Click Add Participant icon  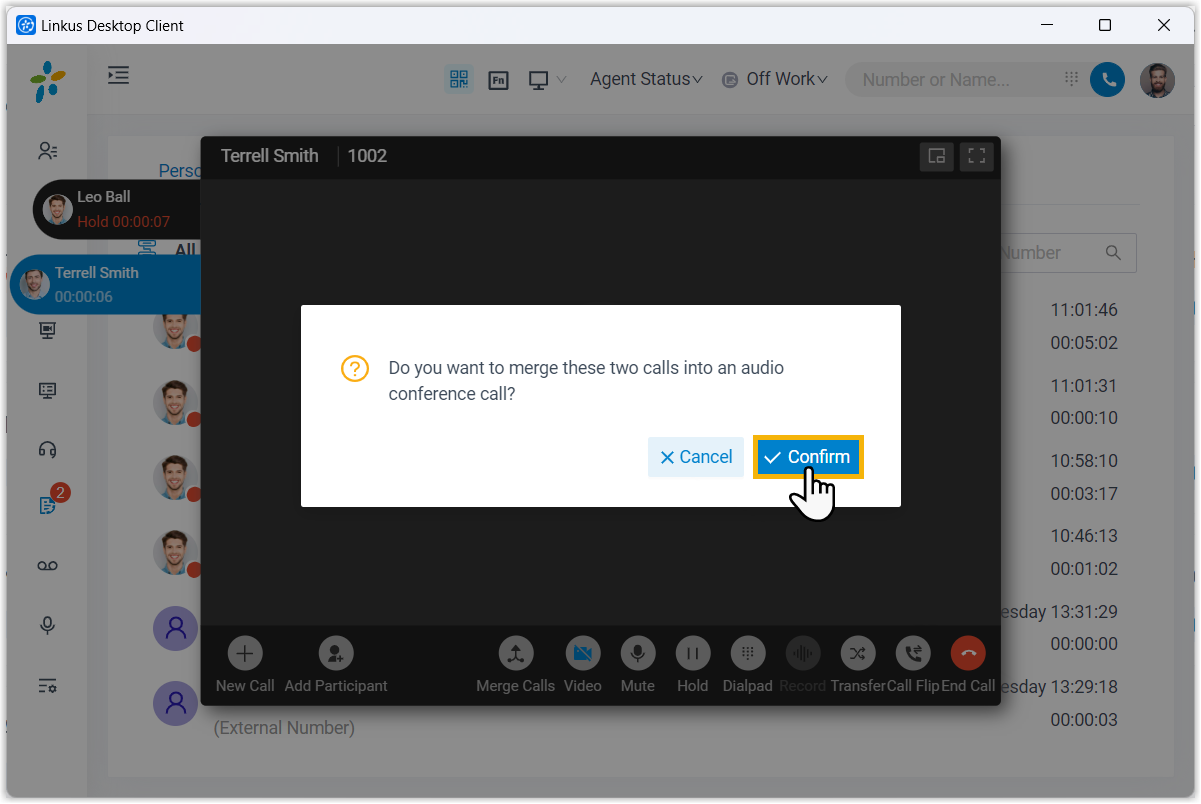tap(336, 654)
